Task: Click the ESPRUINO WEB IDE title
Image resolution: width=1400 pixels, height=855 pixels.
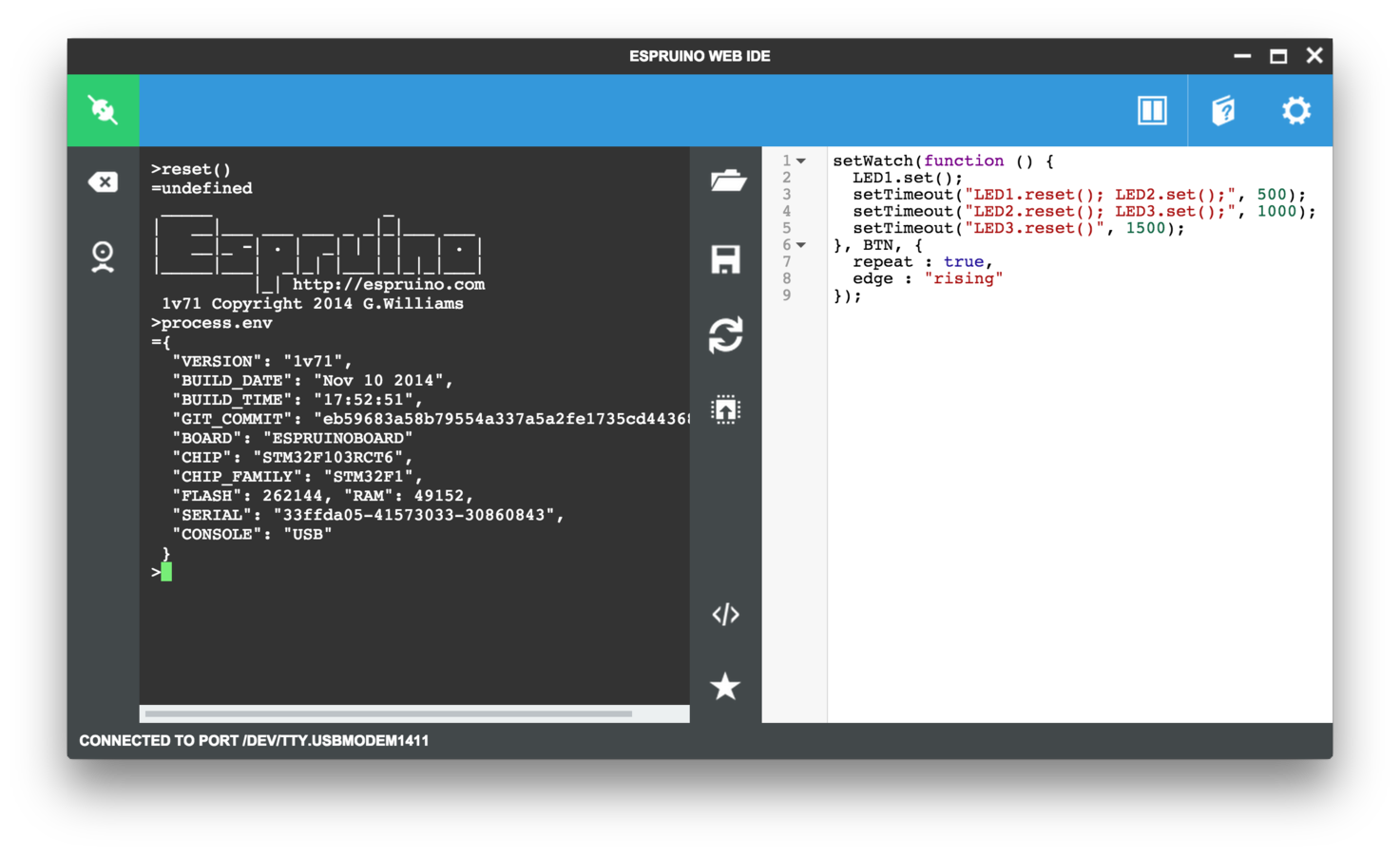Action: pos(700,56)
